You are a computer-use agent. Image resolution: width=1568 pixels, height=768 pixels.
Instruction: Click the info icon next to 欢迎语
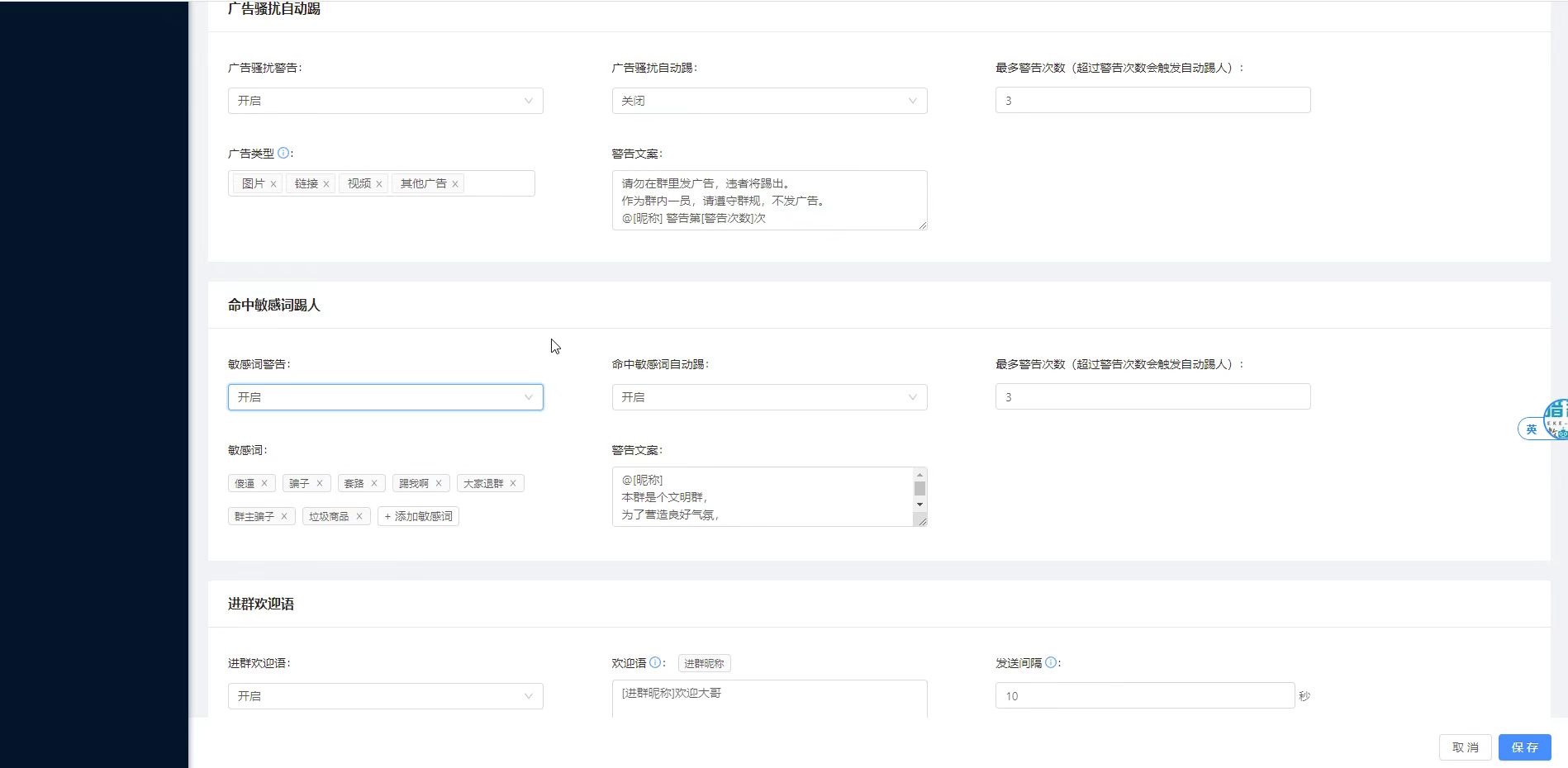(x=655, y=662)
